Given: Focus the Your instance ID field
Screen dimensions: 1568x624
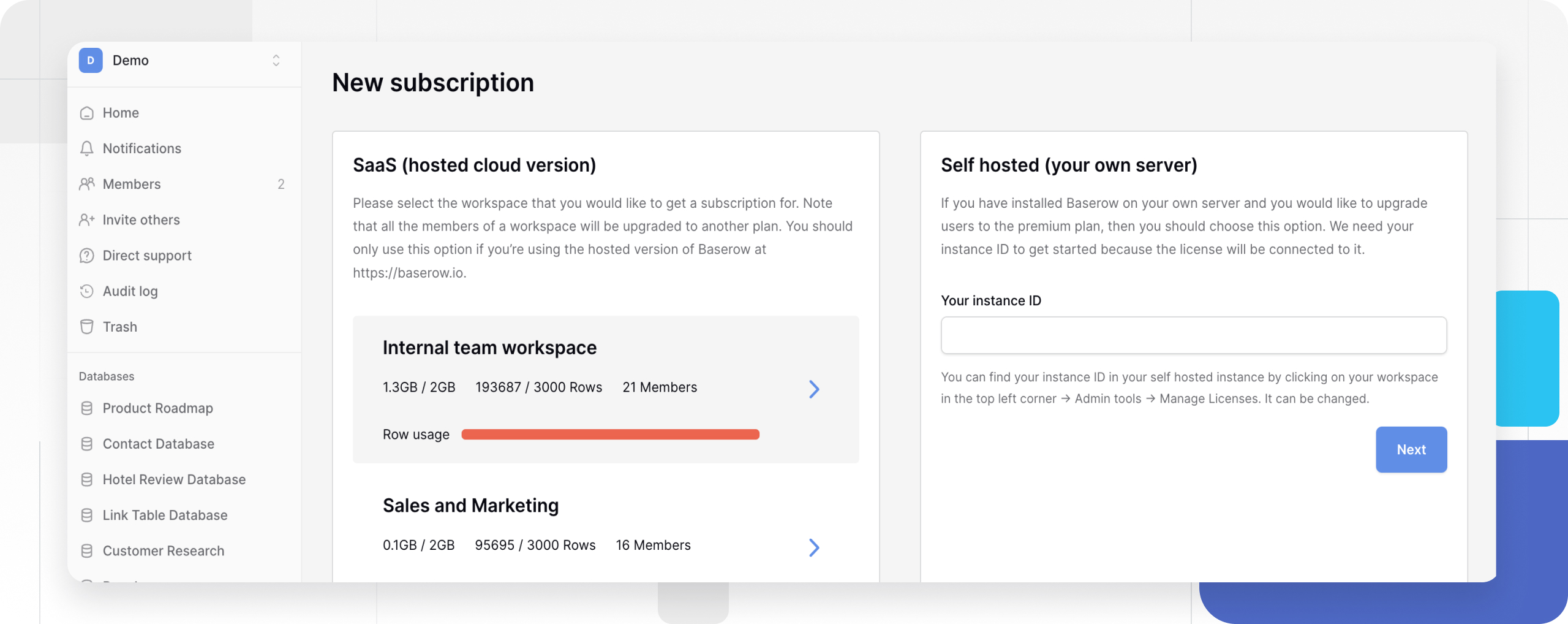Looking at the screenshot, I should coord(1193,335).
